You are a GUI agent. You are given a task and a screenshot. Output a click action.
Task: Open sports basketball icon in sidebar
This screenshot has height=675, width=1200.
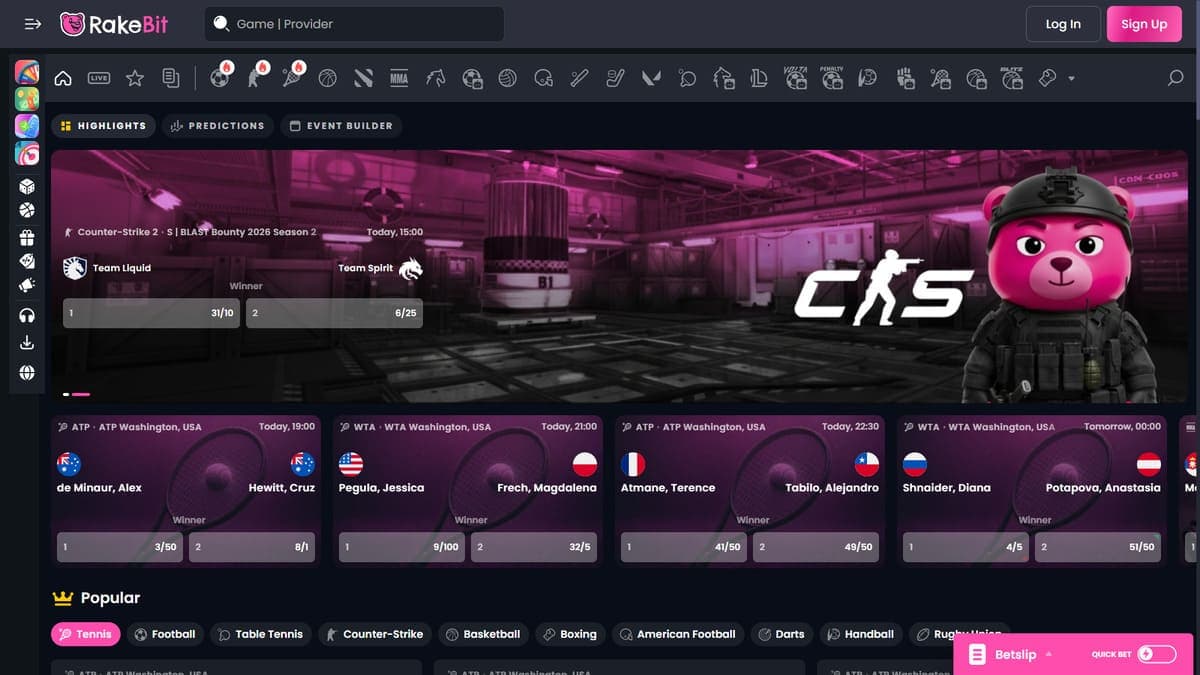pyautogui.click(x=27, y=211)
